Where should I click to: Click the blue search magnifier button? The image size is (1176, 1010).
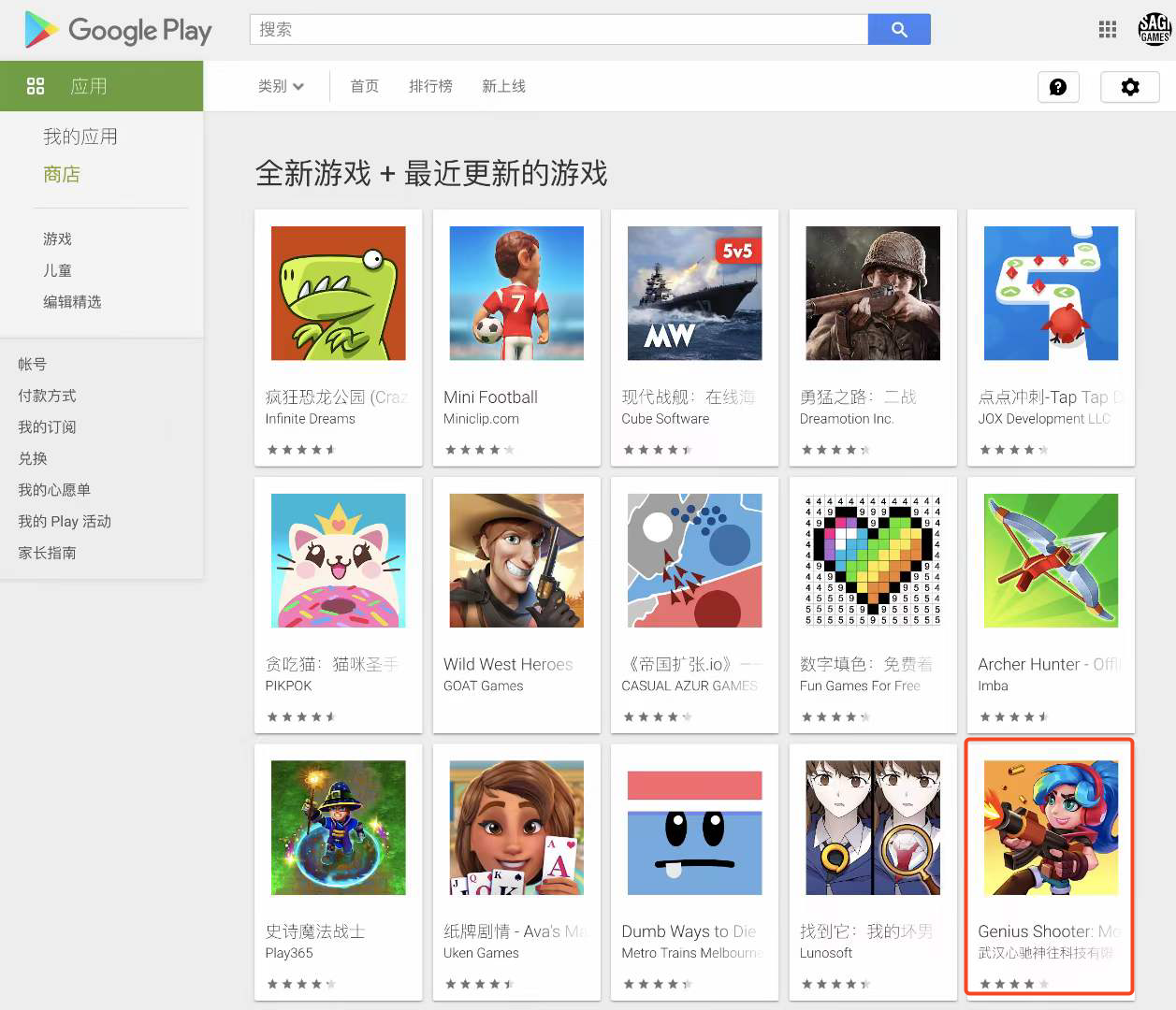(899, 29)
